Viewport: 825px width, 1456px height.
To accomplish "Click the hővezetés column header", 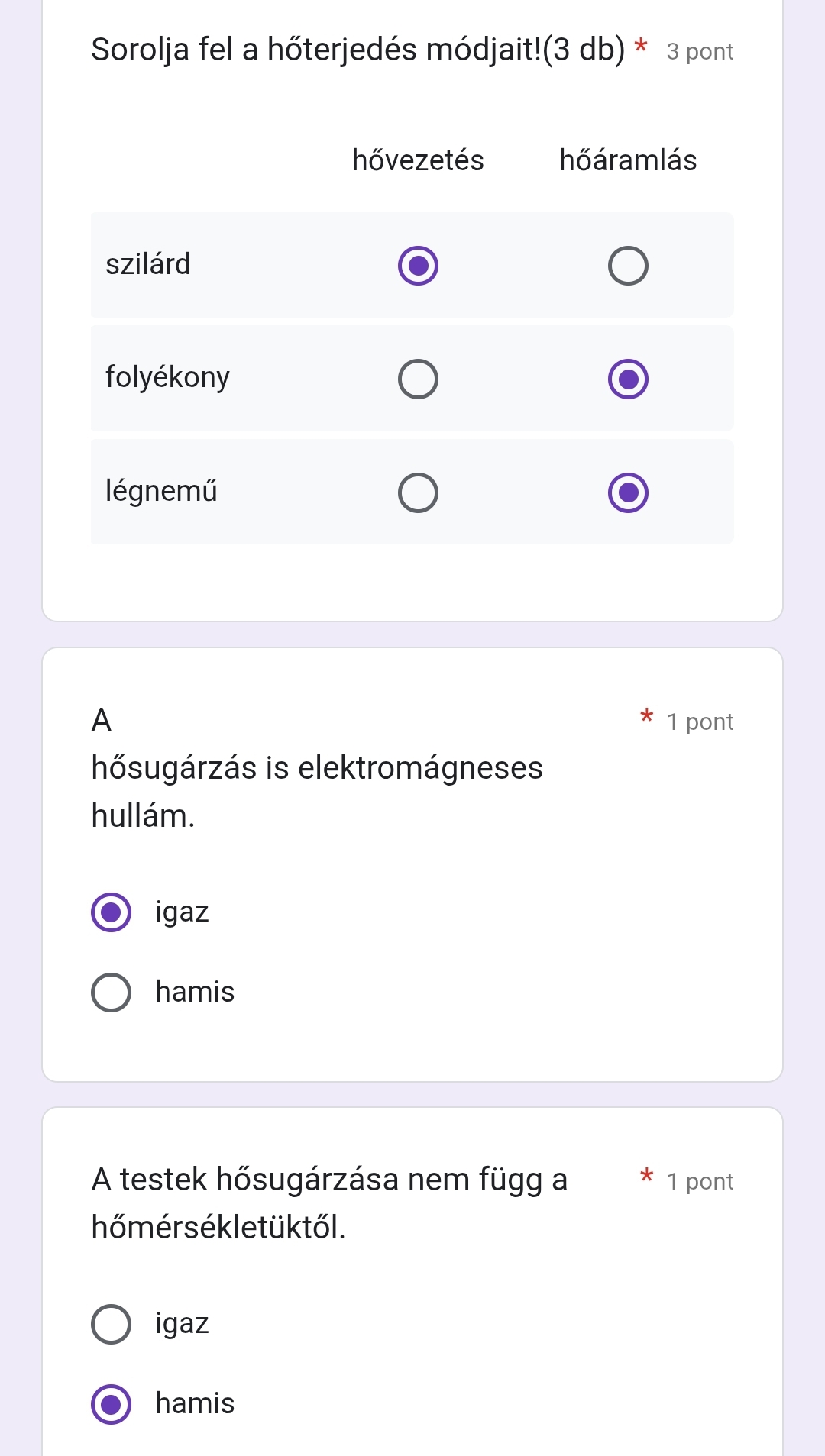I will click(x=418, y=160).
